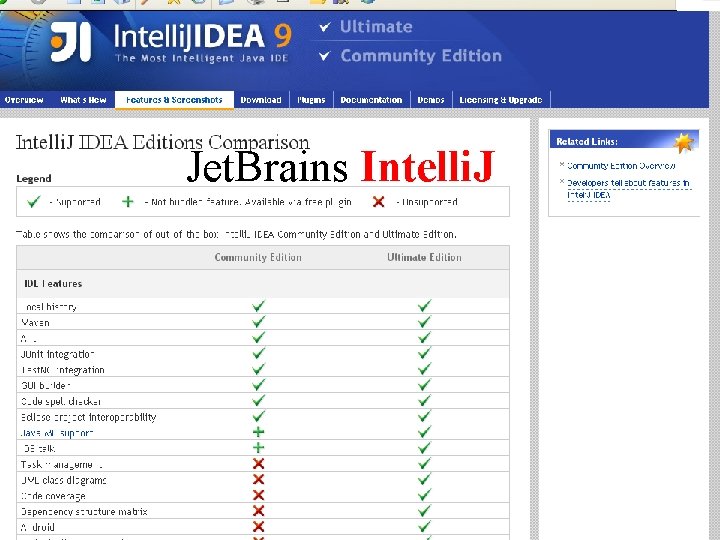Follow the Community Edition link in header
The image size is (720, 540).
tap(421, 56)
